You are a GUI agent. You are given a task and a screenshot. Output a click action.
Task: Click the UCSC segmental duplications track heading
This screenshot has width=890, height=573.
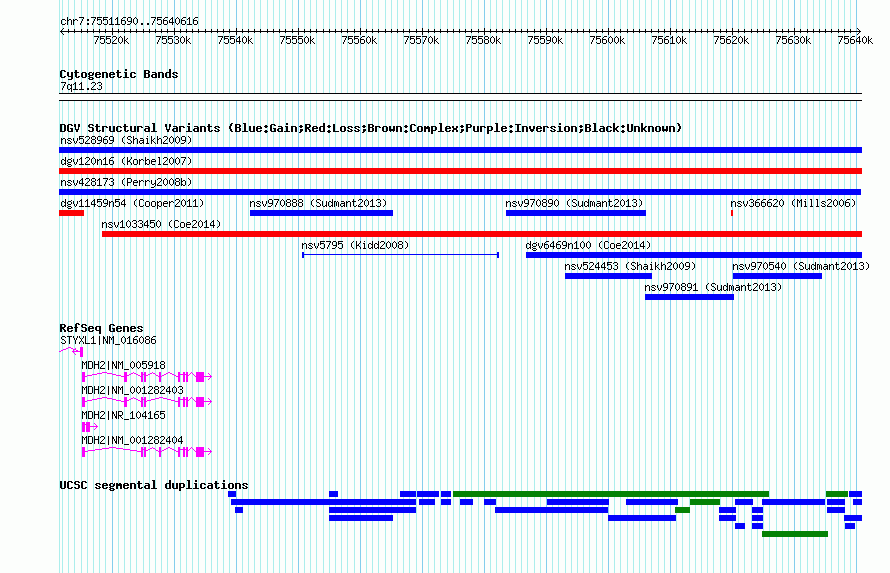click(154, 485)
